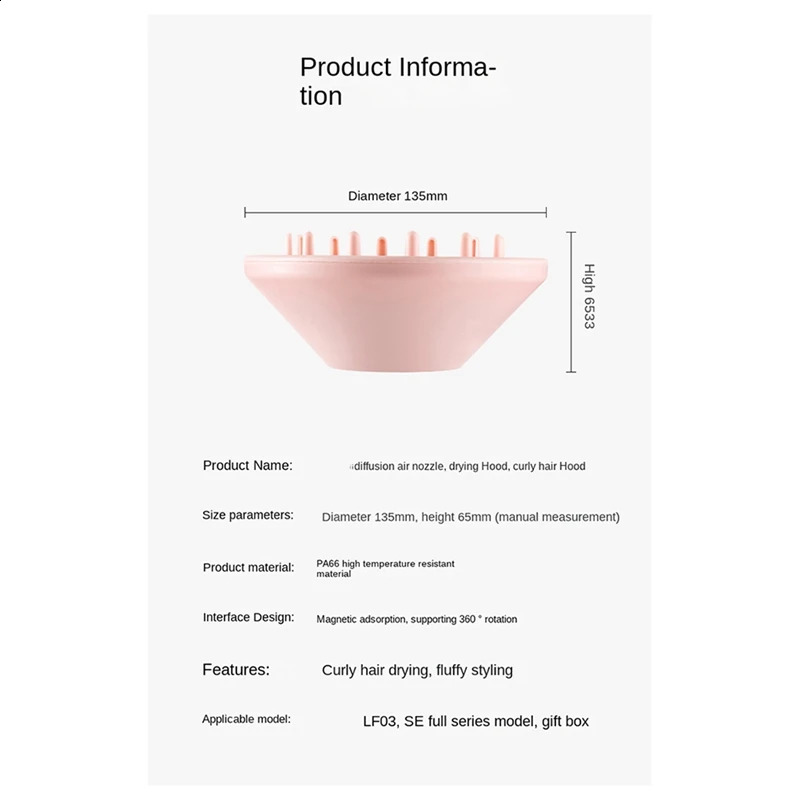Click the "Size parameters:" label

tap(248, 515)
